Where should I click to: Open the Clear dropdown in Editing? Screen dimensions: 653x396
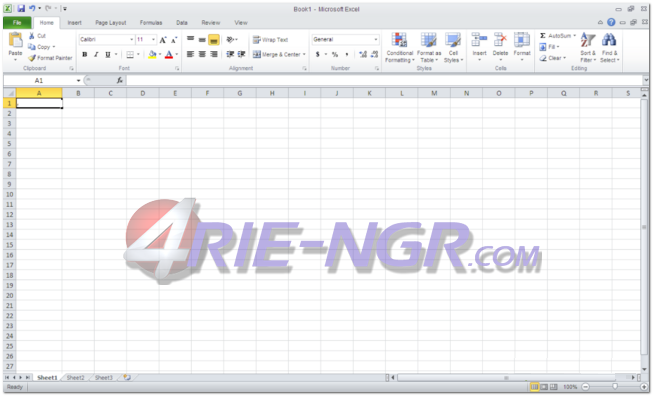point(553,58)
